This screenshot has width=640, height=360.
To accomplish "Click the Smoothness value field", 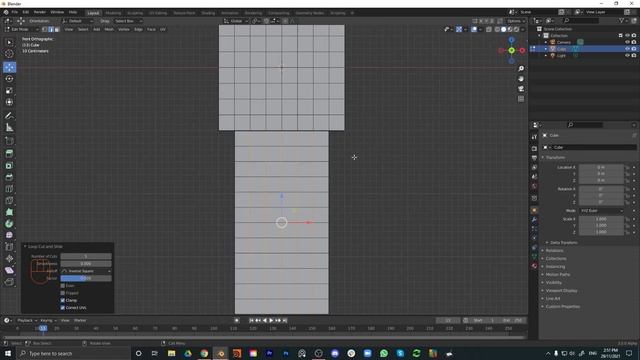I will coord(86,264).
